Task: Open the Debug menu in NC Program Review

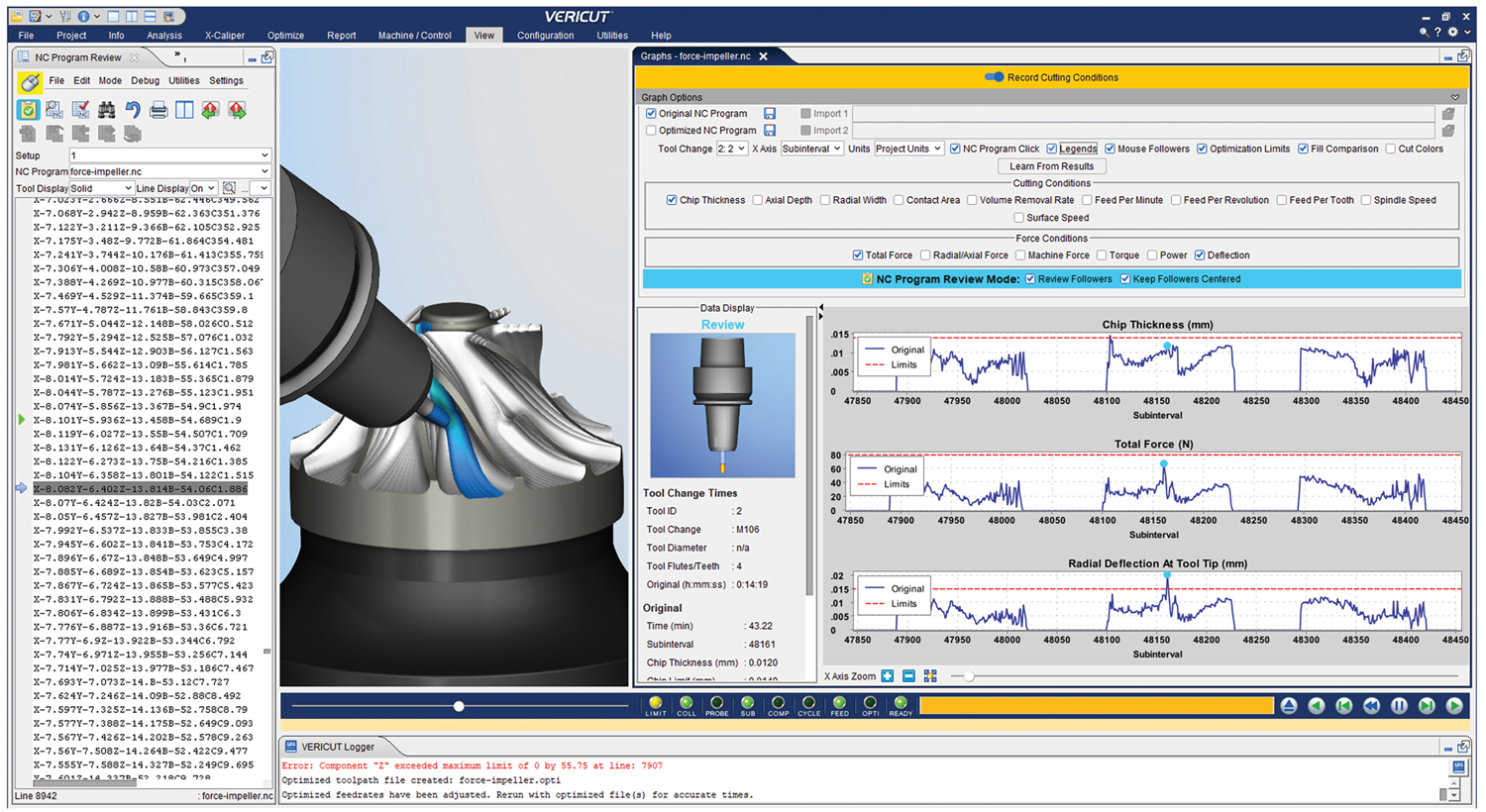Action: pyautogui.click(x=145, y=81)
